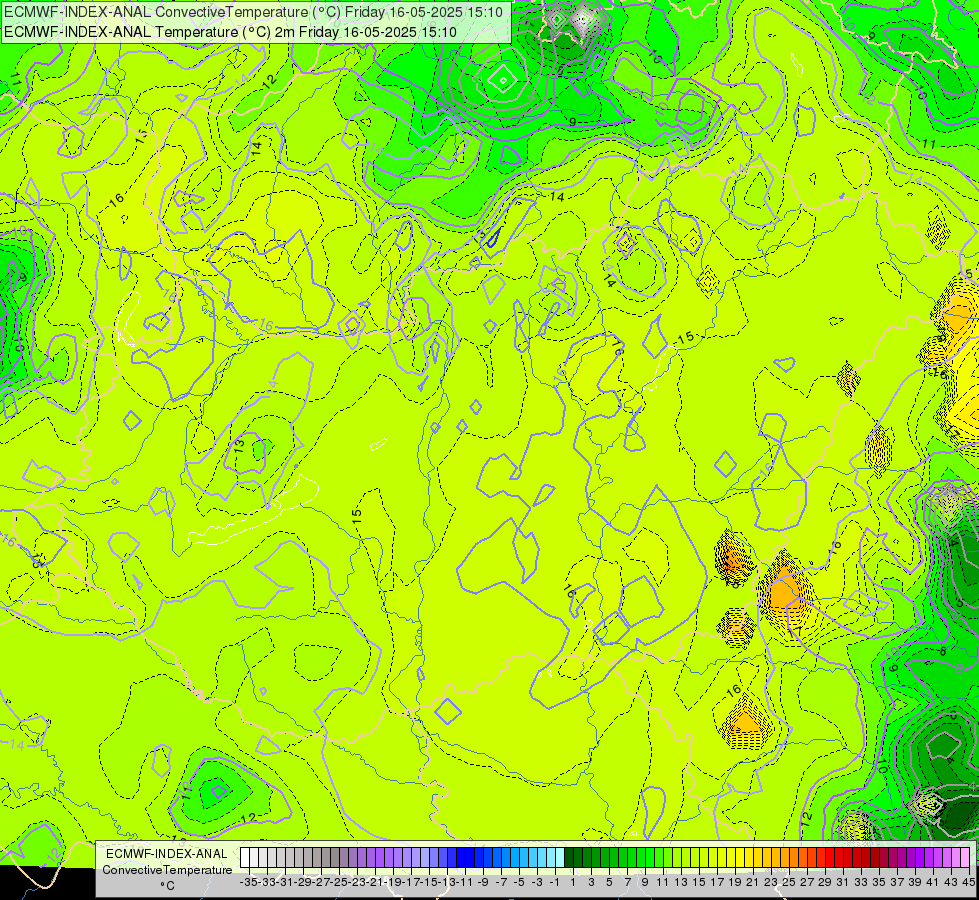Select the gray swatch above -27 in legend
Image resolution: width=979 pixels, height=900 pixels.
click(325, 857)
